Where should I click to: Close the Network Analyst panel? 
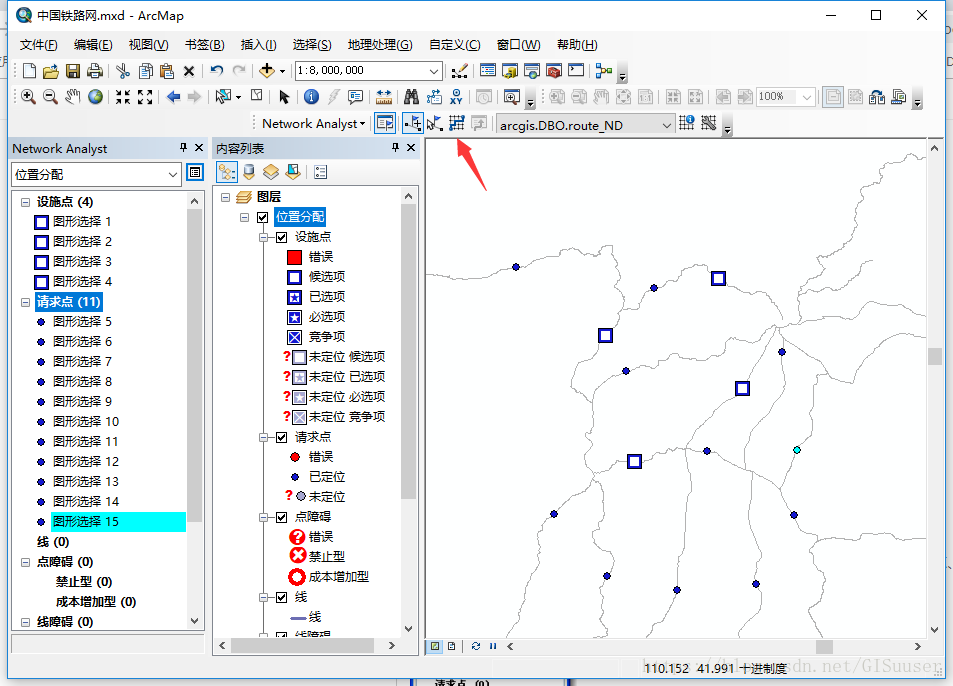tap(199, 148)
